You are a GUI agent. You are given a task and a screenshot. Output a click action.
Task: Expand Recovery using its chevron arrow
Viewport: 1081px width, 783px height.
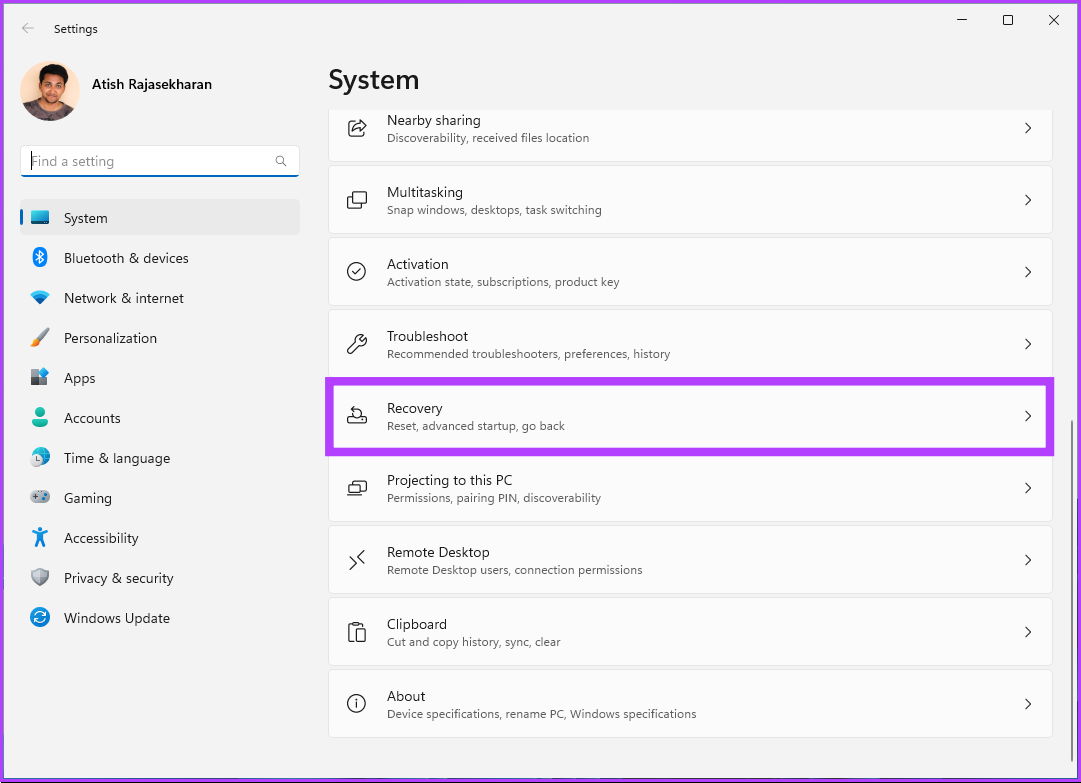pos(1027,416)
